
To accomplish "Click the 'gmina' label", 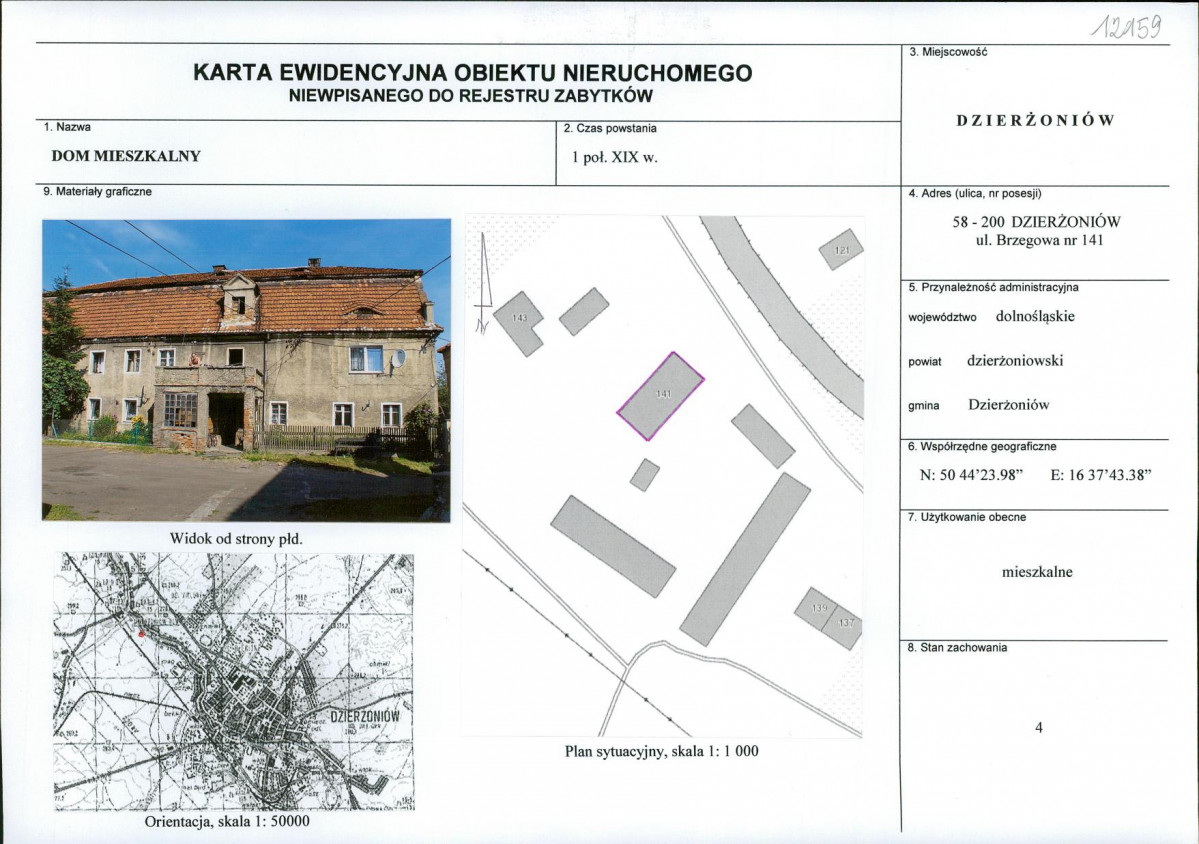I will [924, 406].
